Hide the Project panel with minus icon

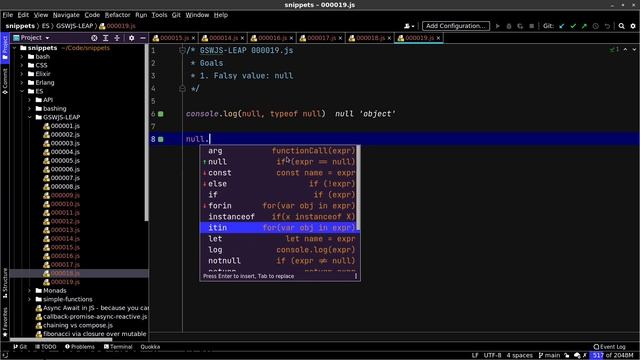point(143,38)
